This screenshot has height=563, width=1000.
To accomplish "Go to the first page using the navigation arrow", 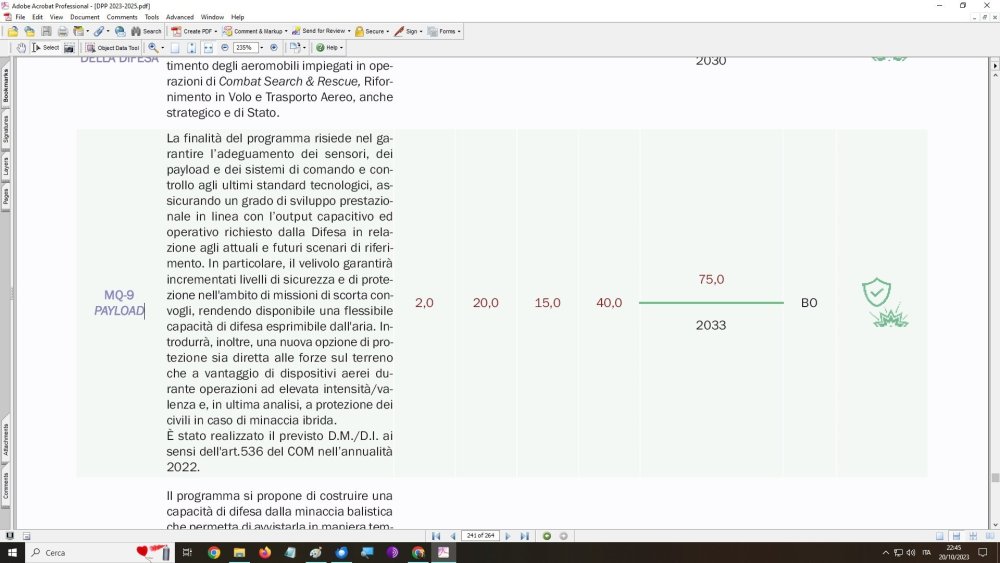I will [x=436, y=536].
